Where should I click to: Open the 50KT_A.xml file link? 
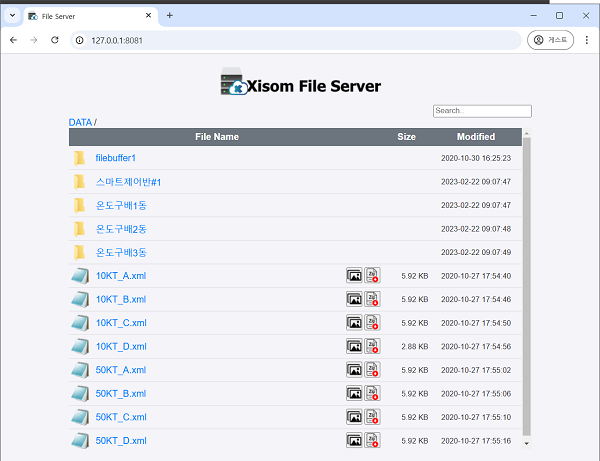pyautogui.click(x=121, y=370)
